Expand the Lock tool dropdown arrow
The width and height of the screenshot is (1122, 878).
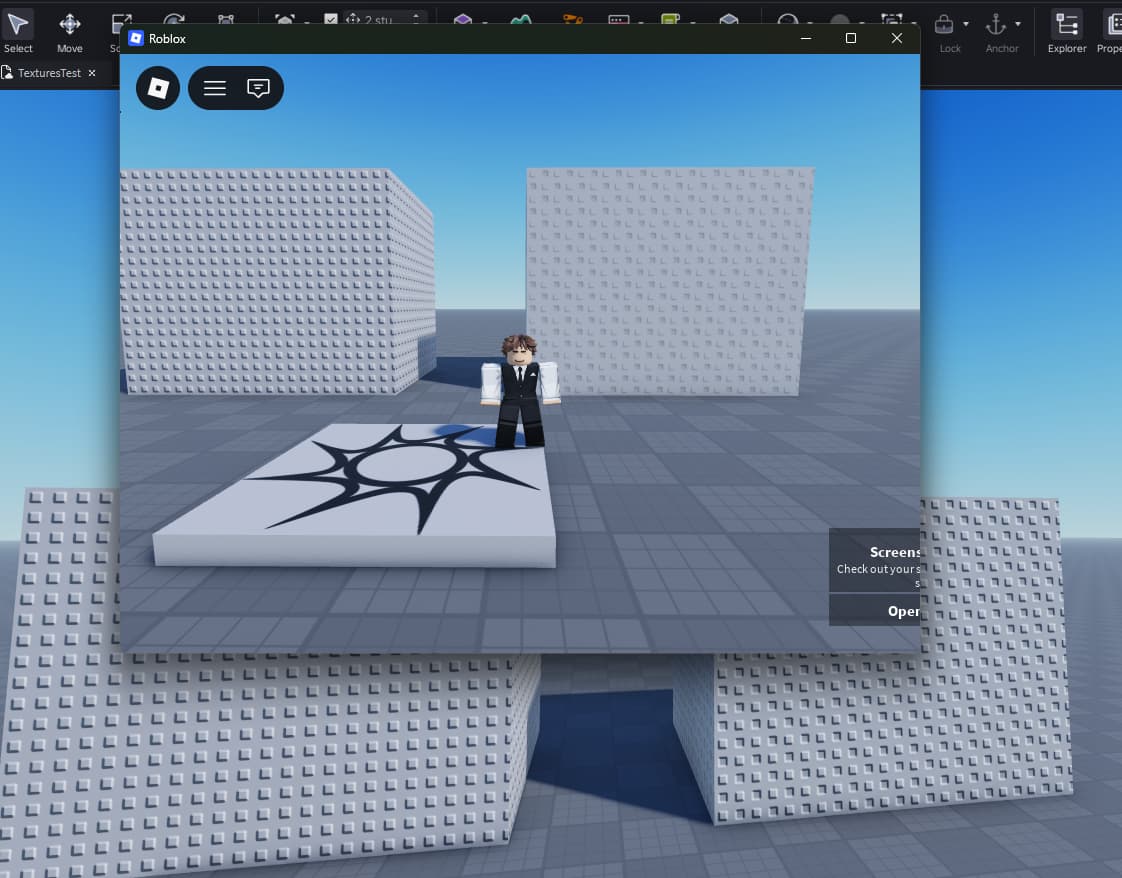tap(966, 24)
